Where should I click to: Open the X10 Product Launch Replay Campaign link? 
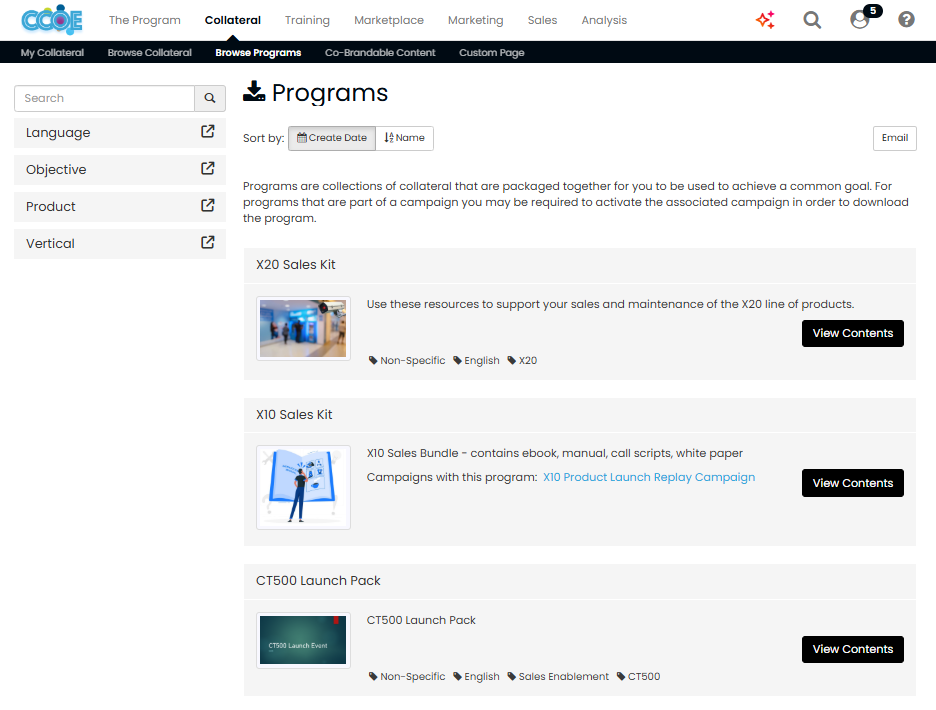[x=648, y=477]
